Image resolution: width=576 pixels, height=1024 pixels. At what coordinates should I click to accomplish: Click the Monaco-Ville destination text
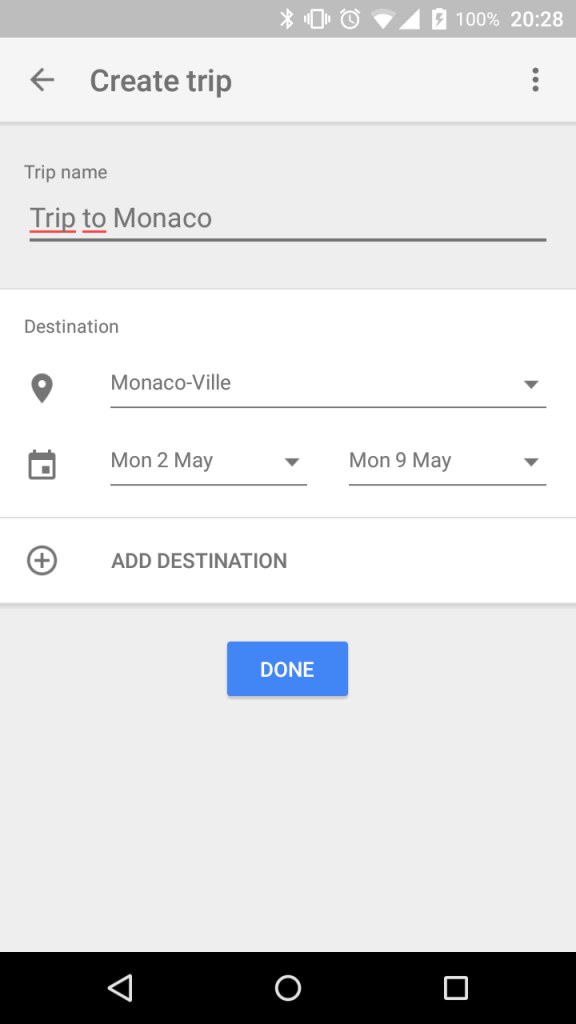[170, 383]
